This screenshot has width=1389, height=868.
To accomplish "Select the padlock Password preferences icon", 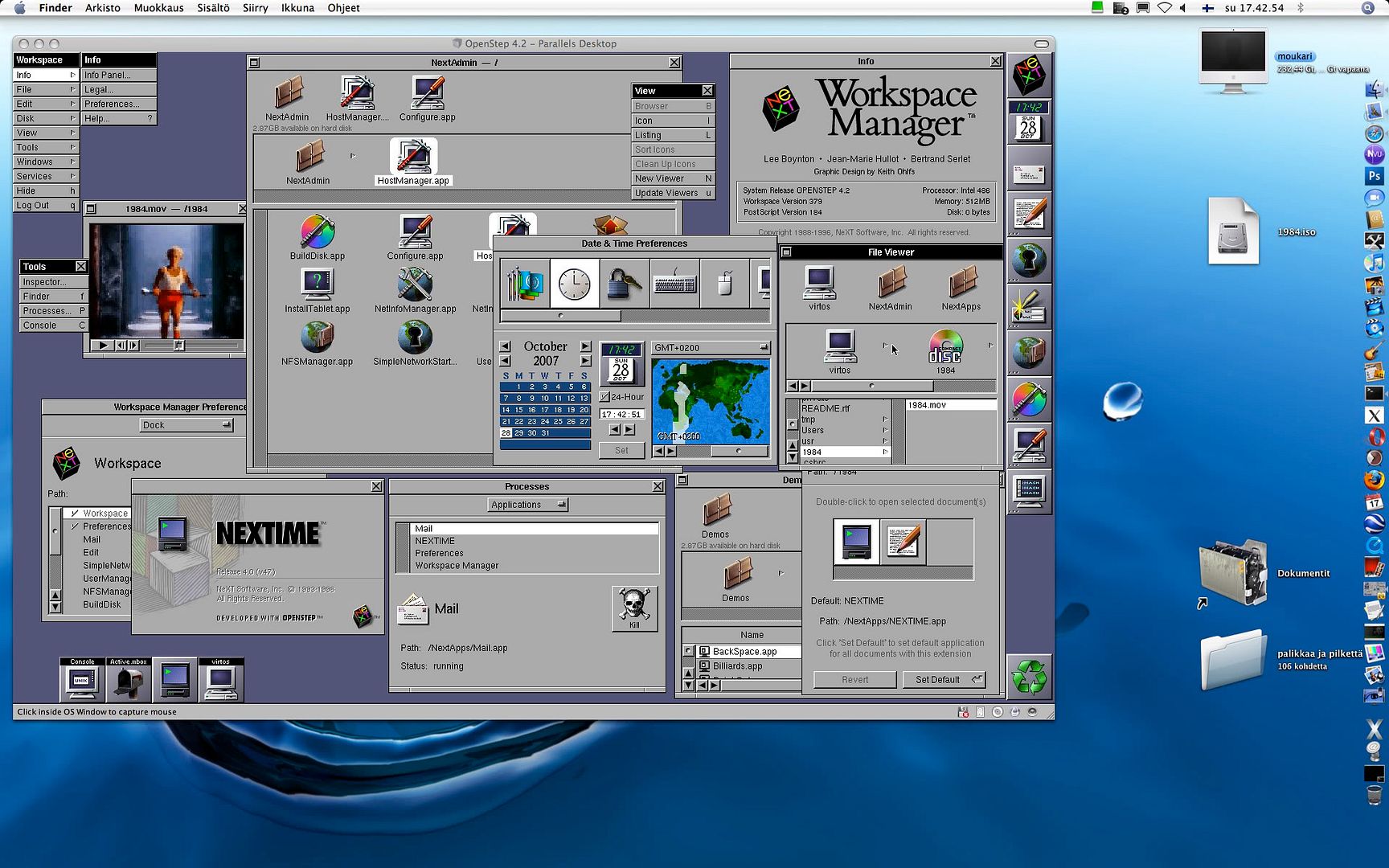I will tap(624, 283).
